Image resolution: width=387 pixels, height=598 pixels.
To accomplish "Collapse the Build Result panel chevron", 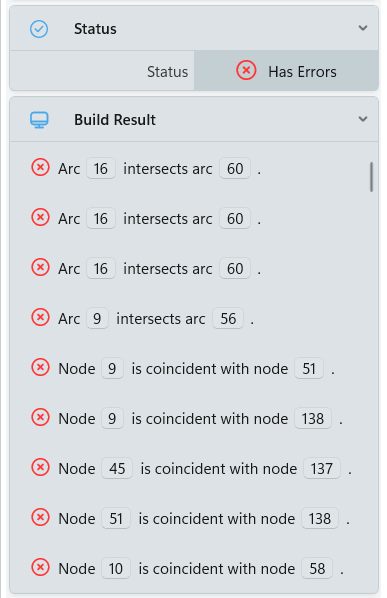I will tap(363, 119).
